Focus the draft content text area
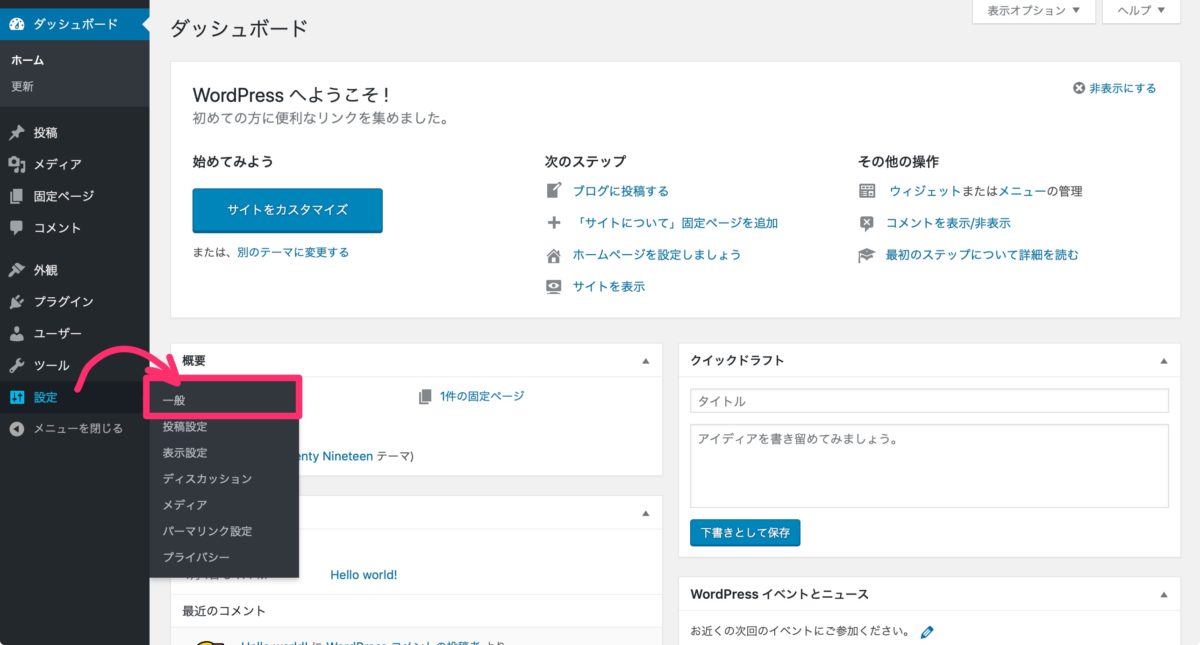The width and height of the screenshot is (1200, 645). [x=929, y=466]
